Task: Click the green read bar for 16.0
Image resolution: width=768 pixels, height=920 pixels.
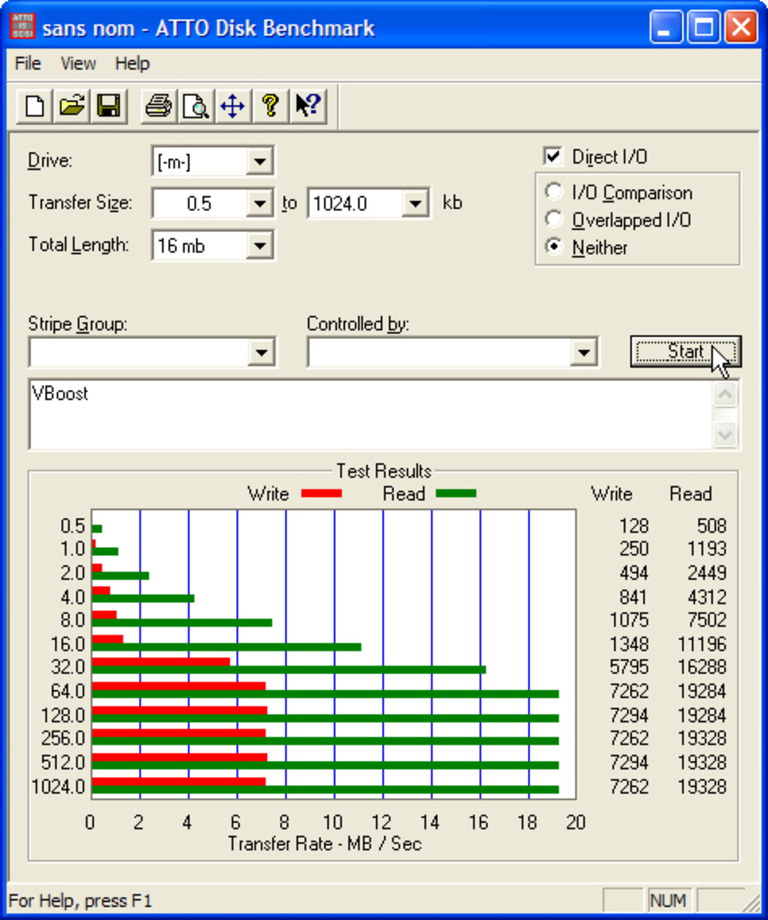Action: 226,647
